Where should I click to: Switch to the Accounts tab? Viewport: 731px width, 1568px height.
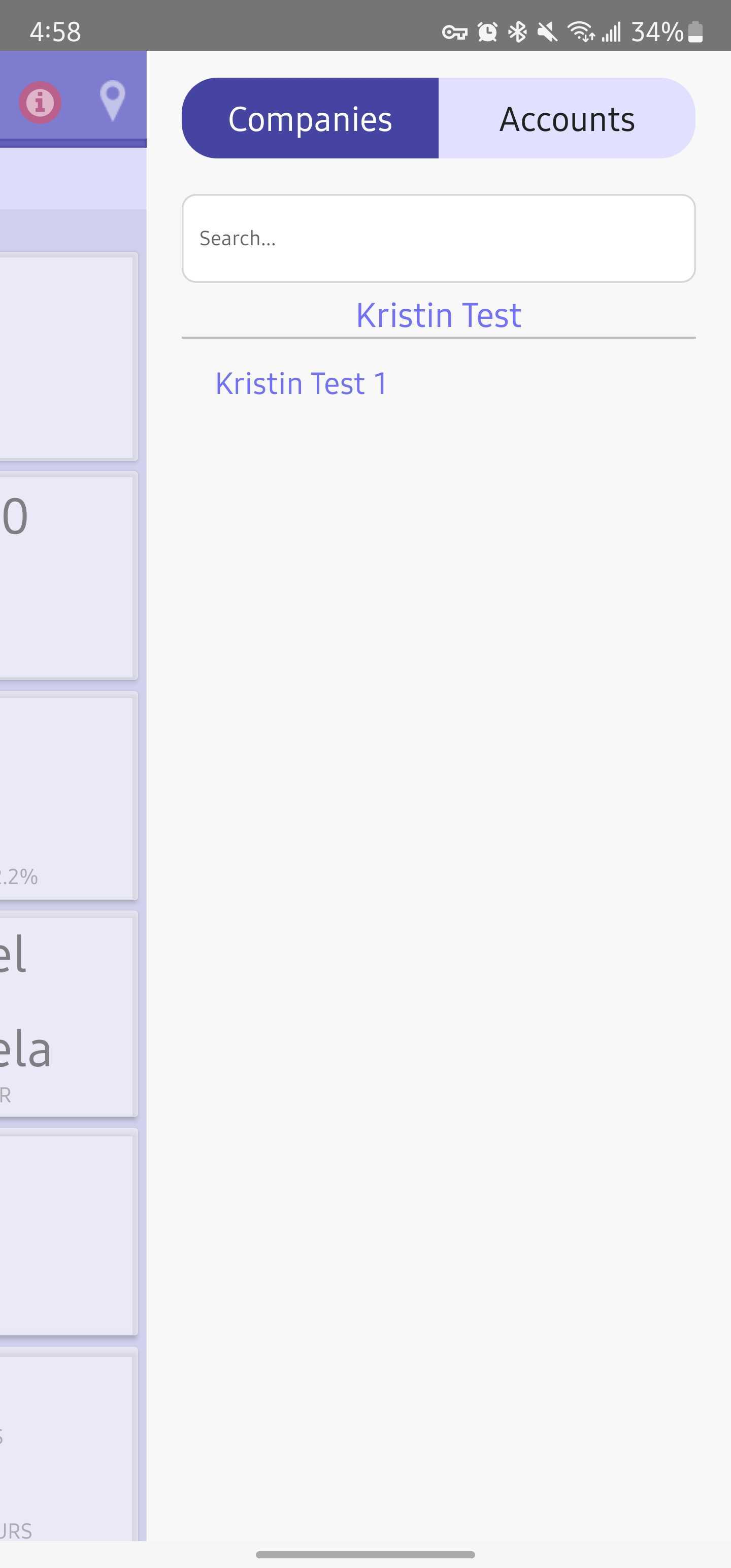(567, 119)
